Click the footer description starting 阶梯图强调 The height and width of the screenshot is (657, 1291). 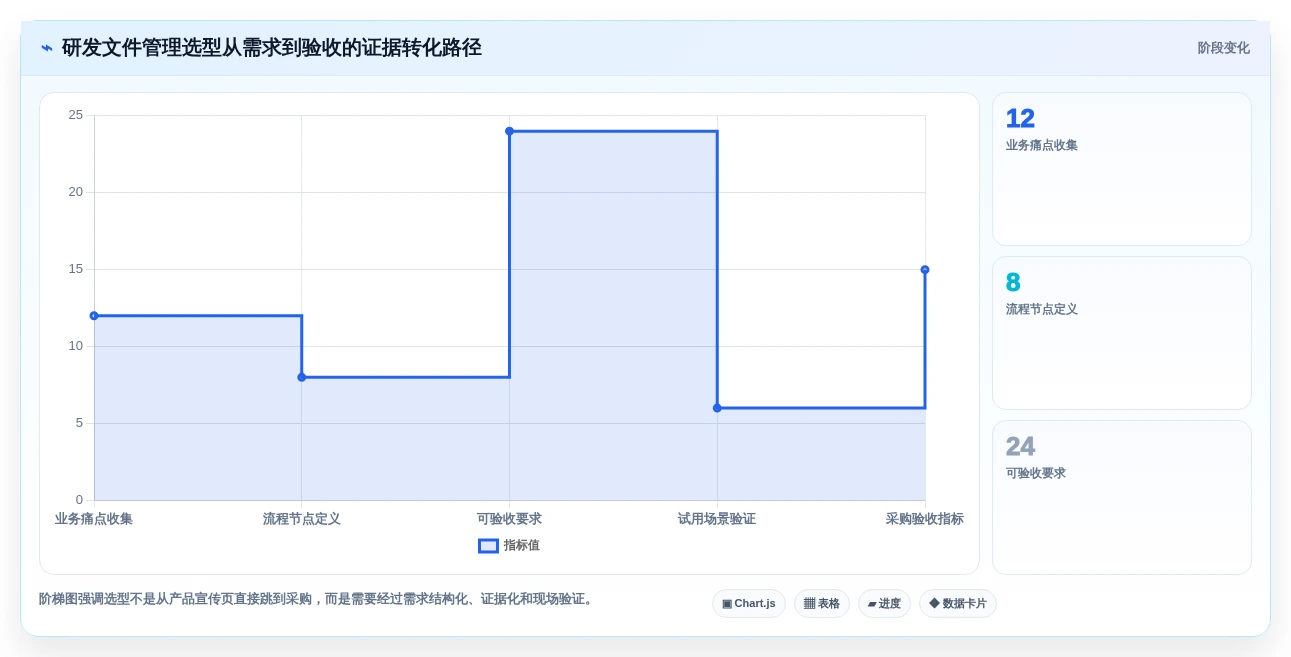pos(318,599)
